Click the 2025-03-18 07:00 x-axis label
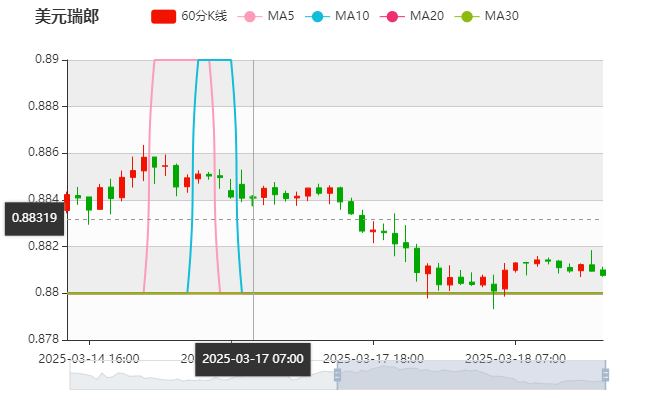 (516, 358)
